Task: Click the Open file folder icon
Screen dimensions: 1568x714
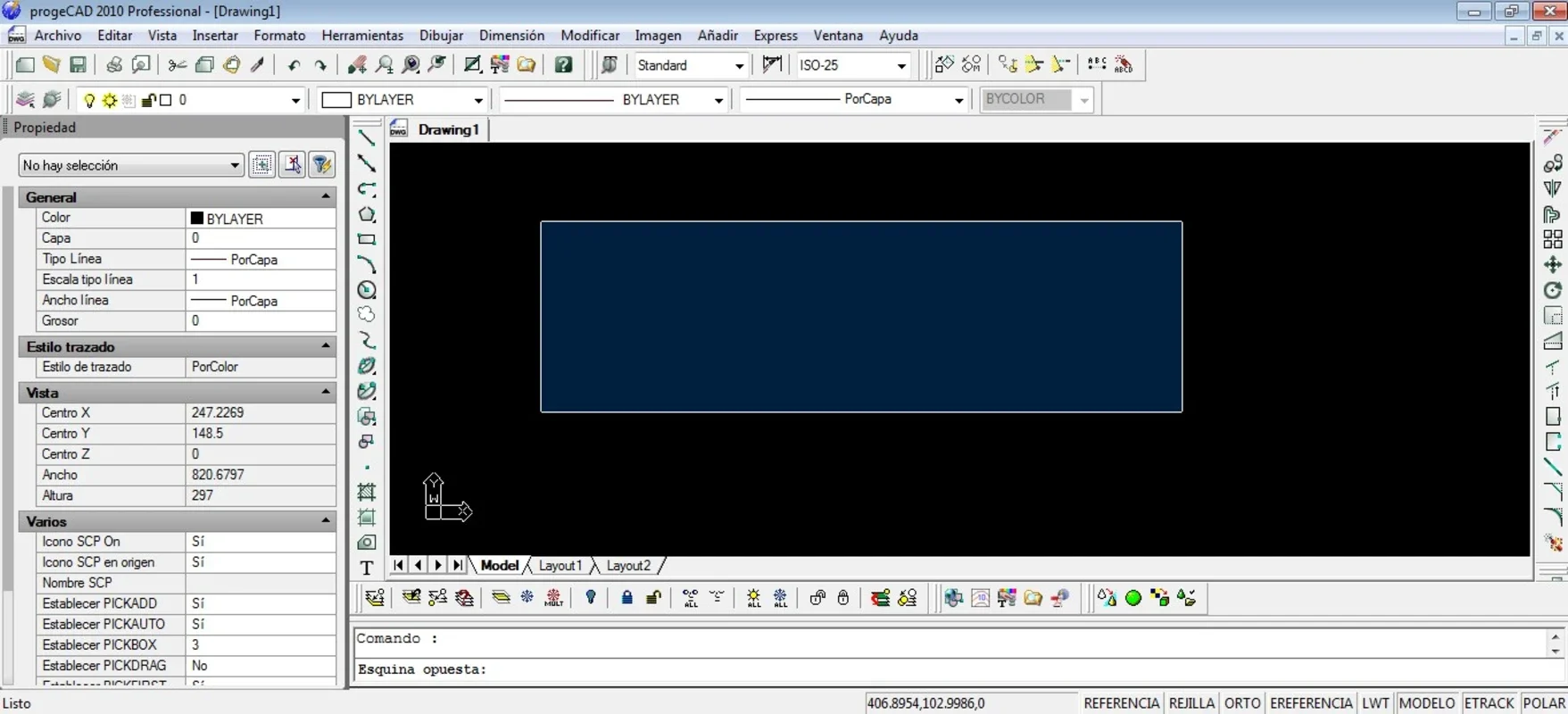Action: click(52, 65)
